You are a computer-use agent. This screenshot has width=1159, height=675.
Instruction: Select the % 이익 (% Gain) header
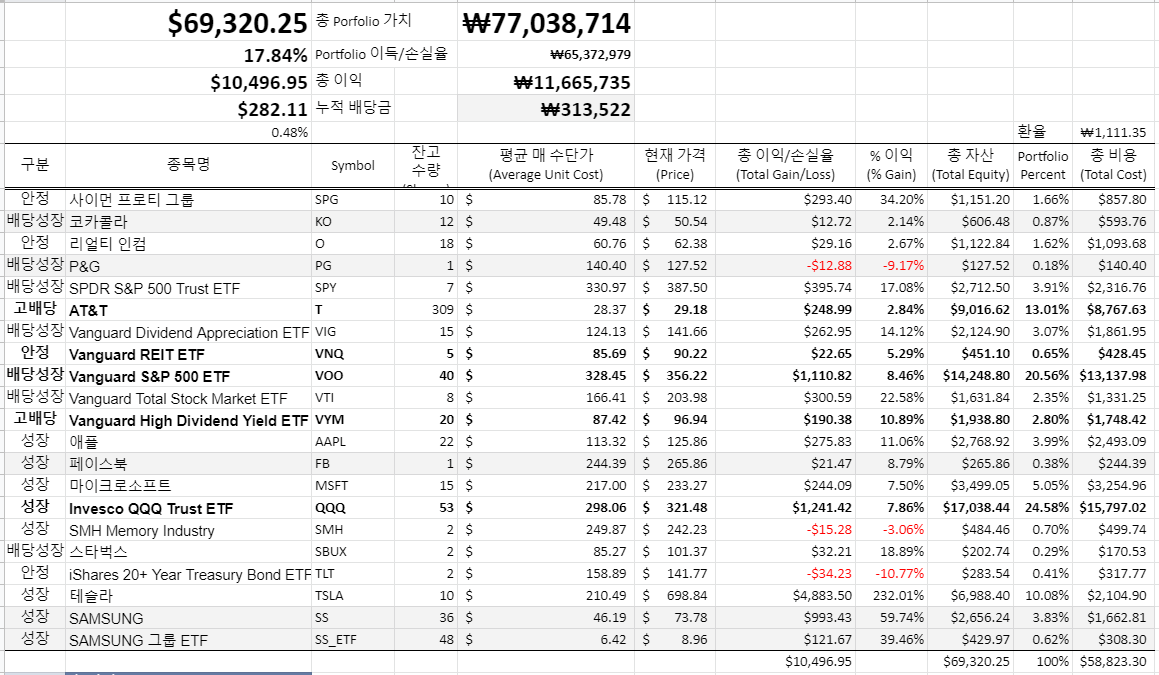891,165
